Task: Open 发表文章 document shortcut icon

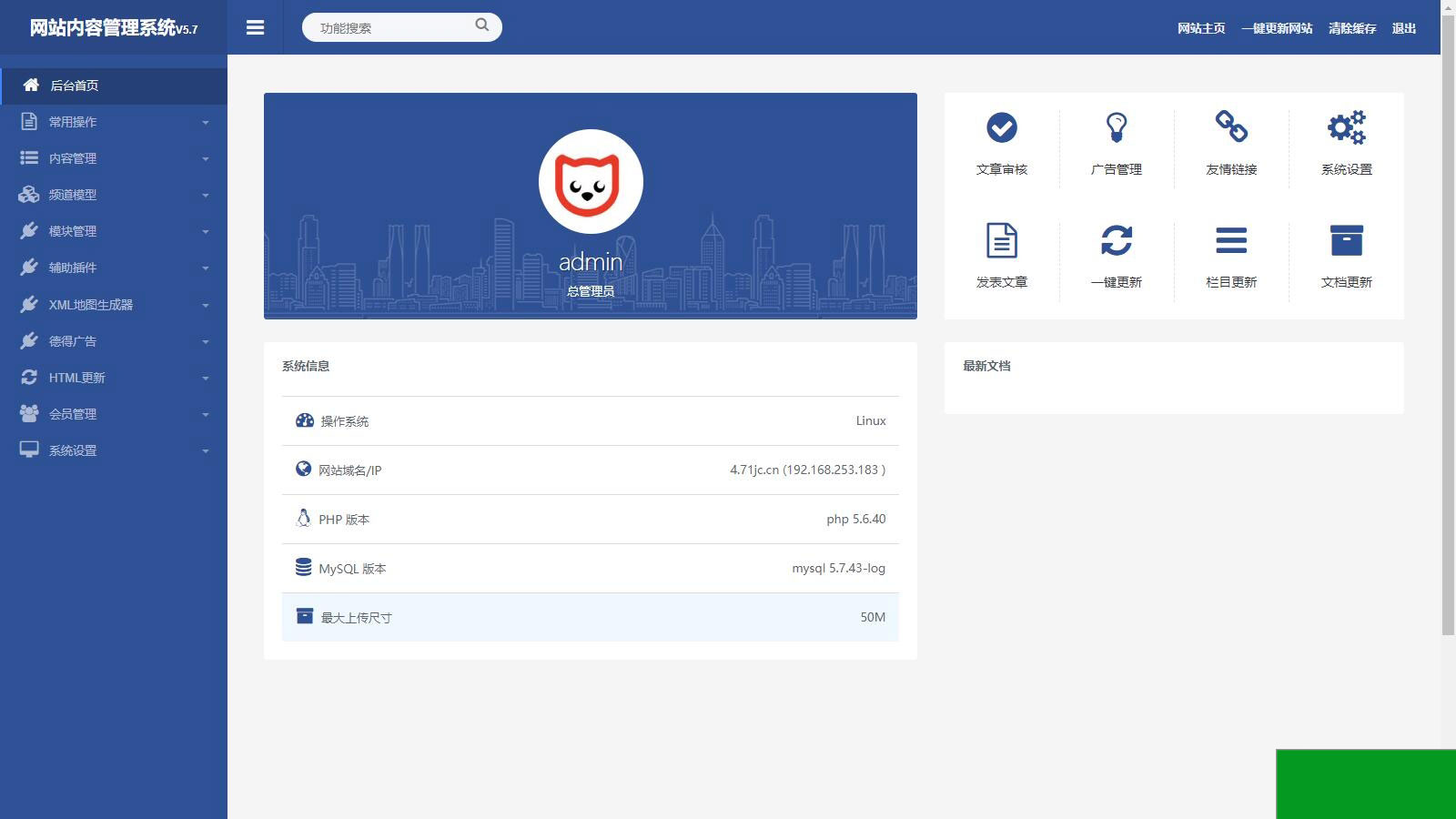Action: tap(1002, 241)
